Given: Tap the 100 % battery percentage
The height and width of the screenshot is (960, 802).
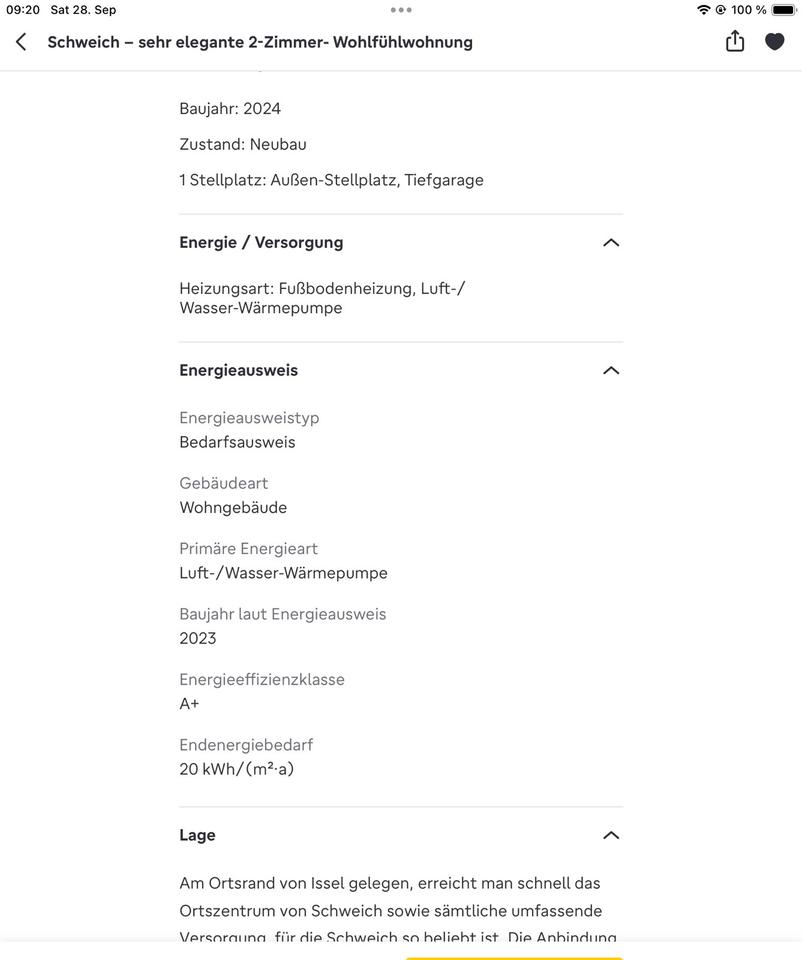Looking at the screenshot, I should click(x=748, y=10).
